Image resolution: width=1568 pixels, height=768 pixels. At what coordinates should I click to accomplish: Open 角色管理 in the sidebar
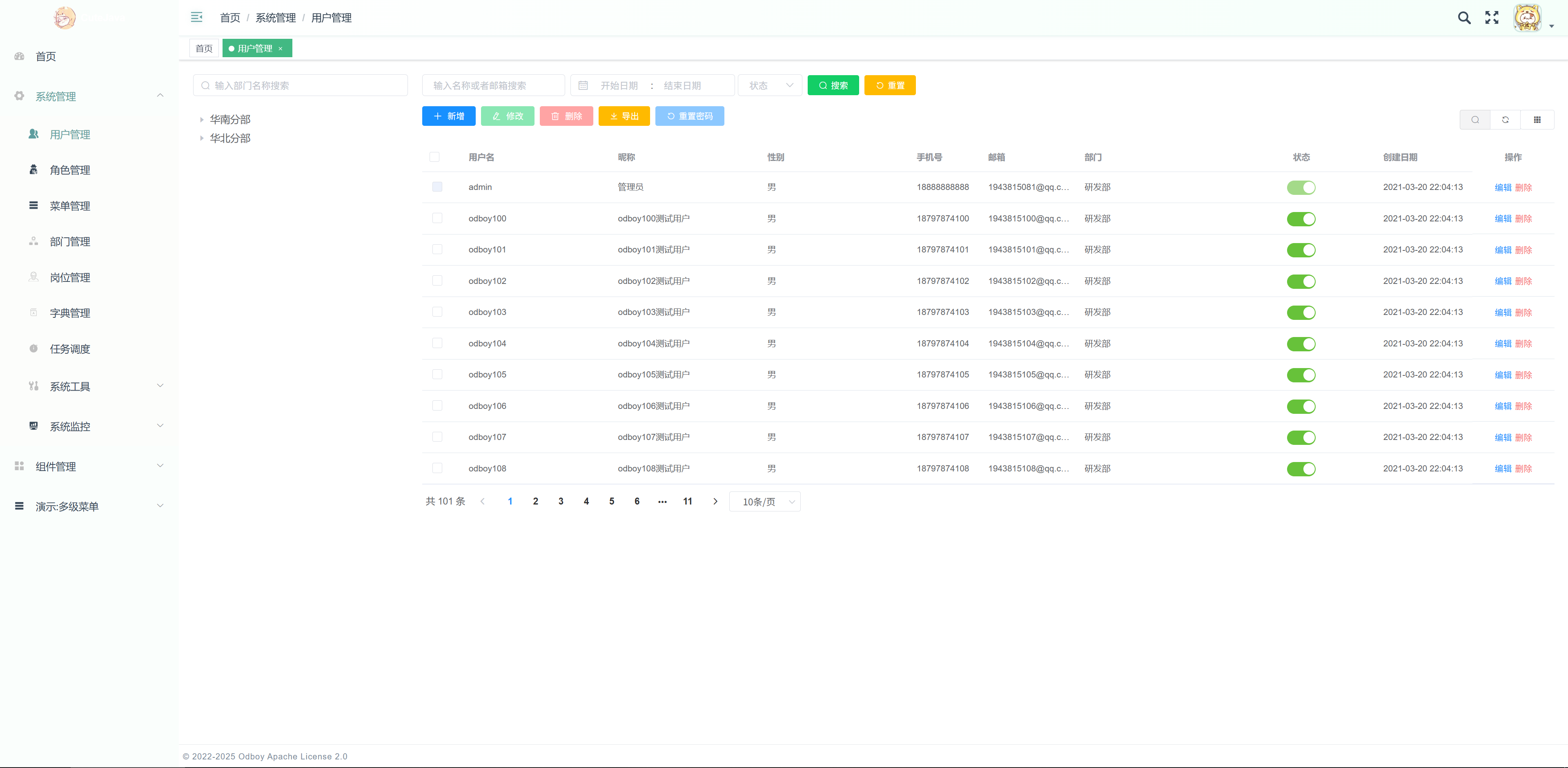point(70,170)
